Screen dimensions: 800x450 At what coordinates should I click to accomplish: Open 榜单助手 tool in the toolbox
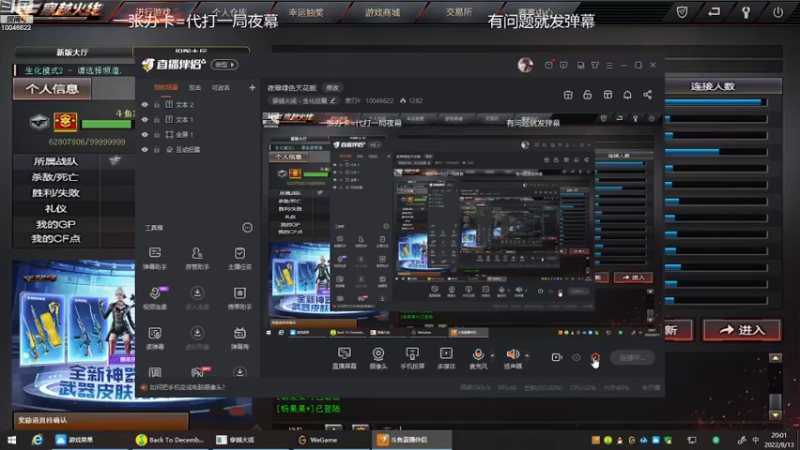239,298
